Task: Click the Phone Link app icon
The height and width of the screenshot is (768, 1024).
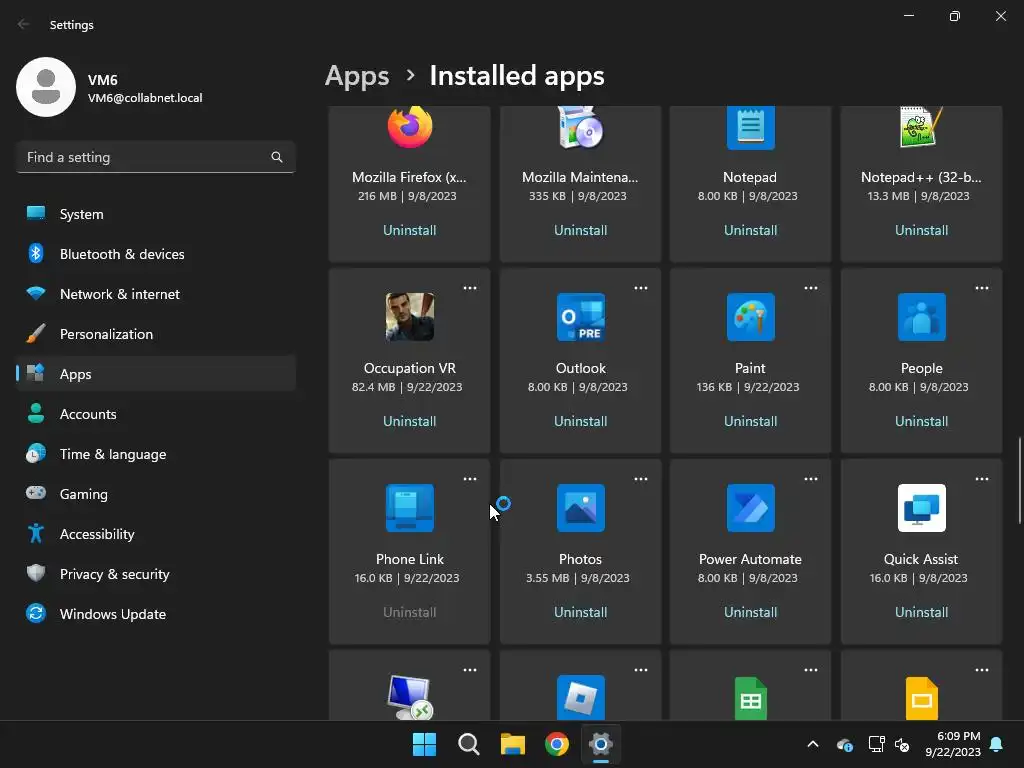Action: click(x=409, y=508)
